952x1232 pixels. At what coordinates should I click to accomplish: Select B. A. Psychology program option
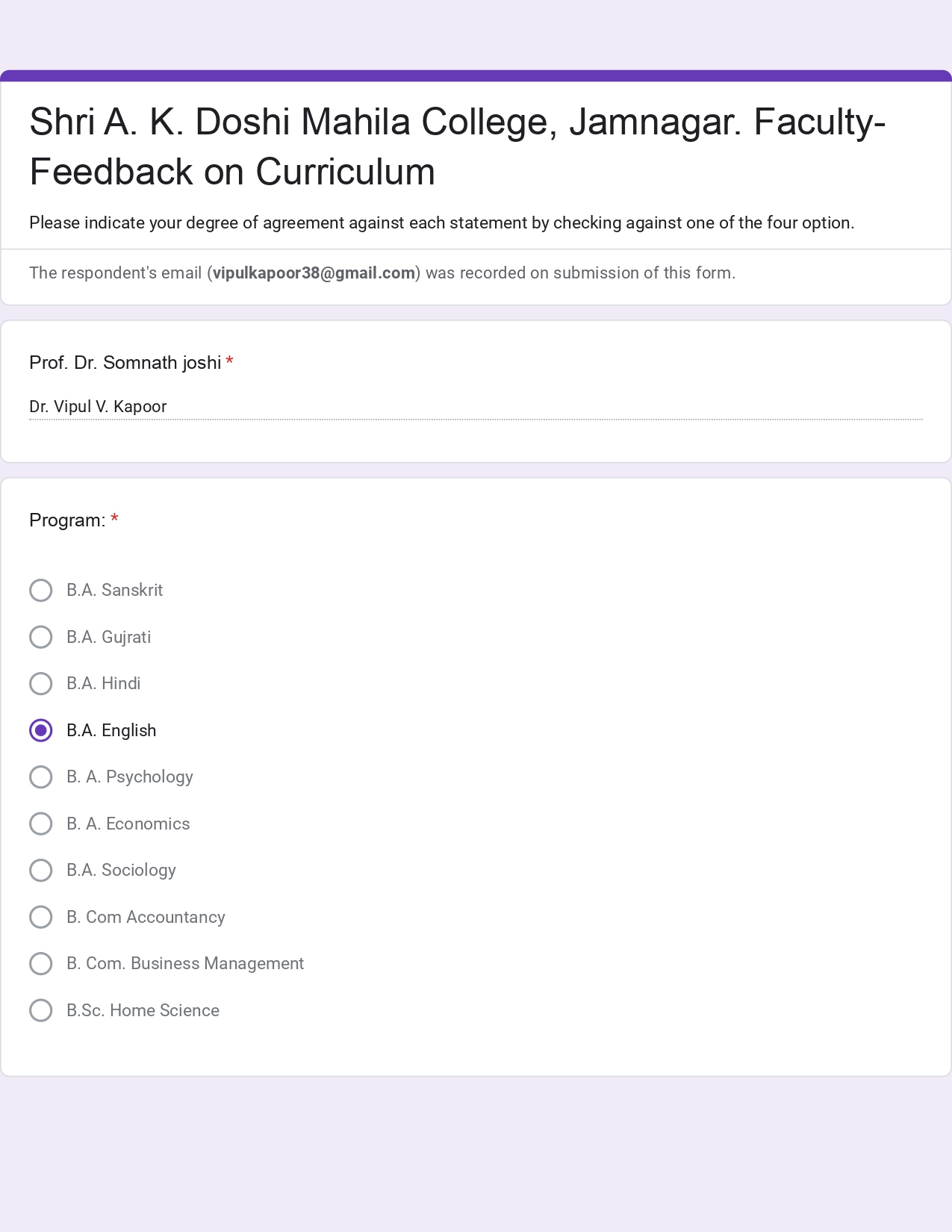[41, 777]
